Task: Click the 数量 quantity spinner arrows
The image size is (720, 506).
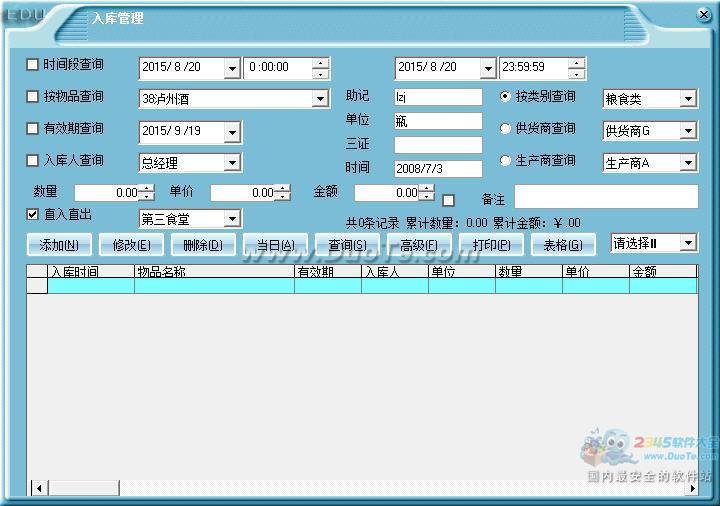Action: 146,192
